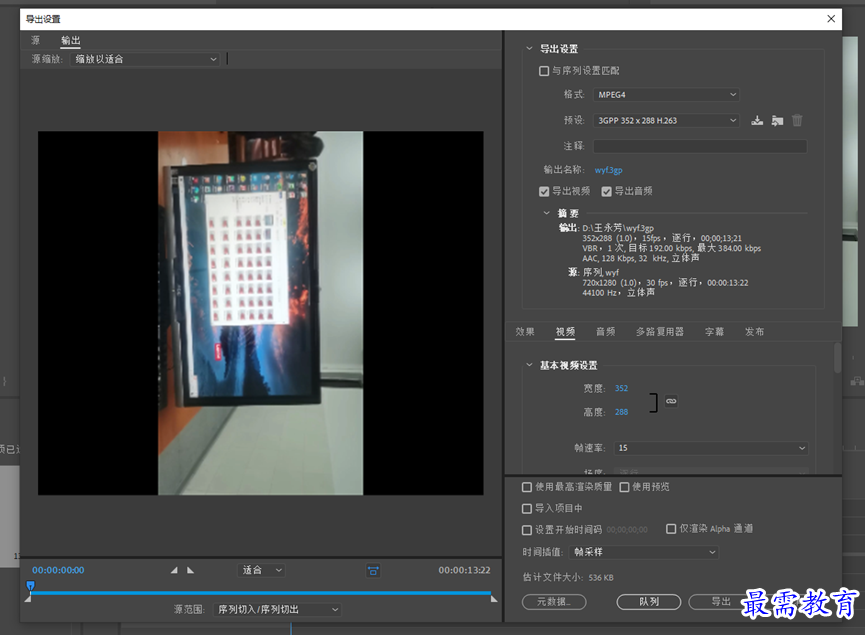Click the import preset icon

[x=777, y=120]
